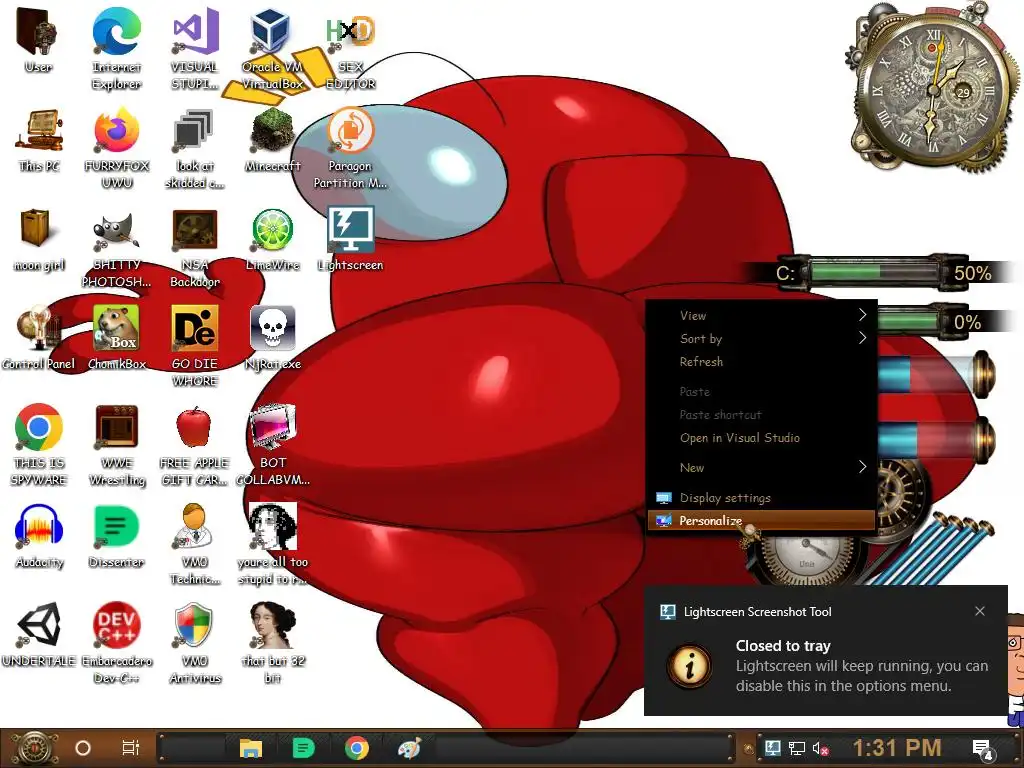Open the Paint palette taskbar icon
Image resolution: width=1024 pixels, height=768 pixels.
(410, 748)
